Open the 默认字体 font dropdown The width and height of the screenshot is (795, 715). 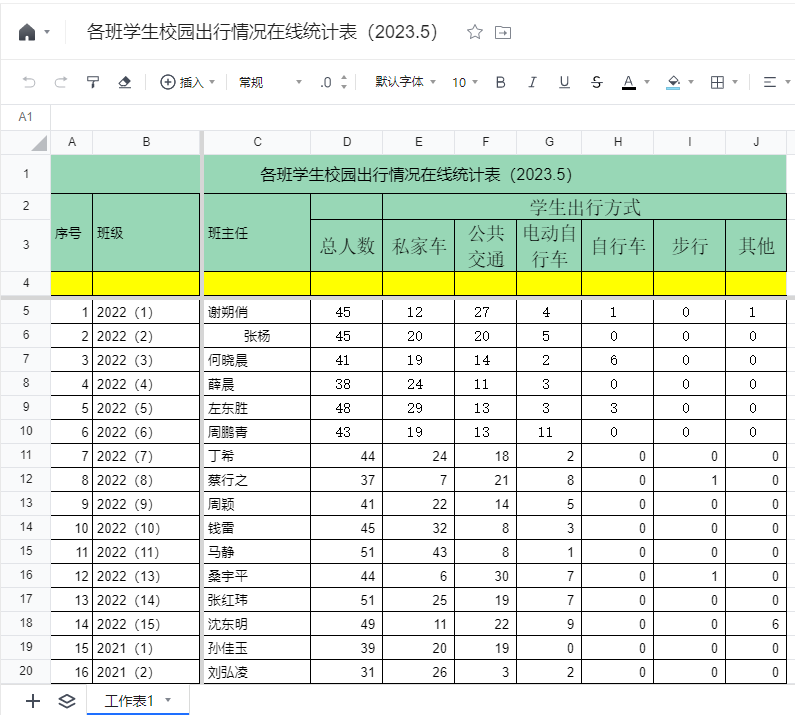(405, 82)
